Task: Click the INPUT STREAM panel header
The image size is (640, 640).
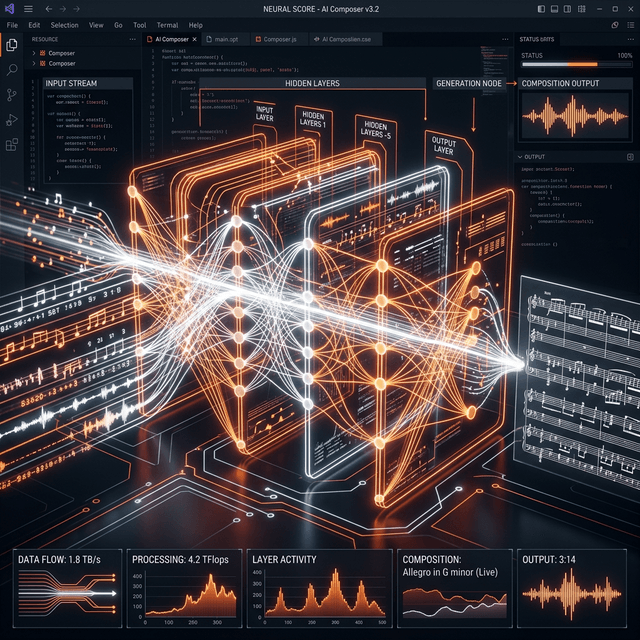Action: (x=88, y=83)
